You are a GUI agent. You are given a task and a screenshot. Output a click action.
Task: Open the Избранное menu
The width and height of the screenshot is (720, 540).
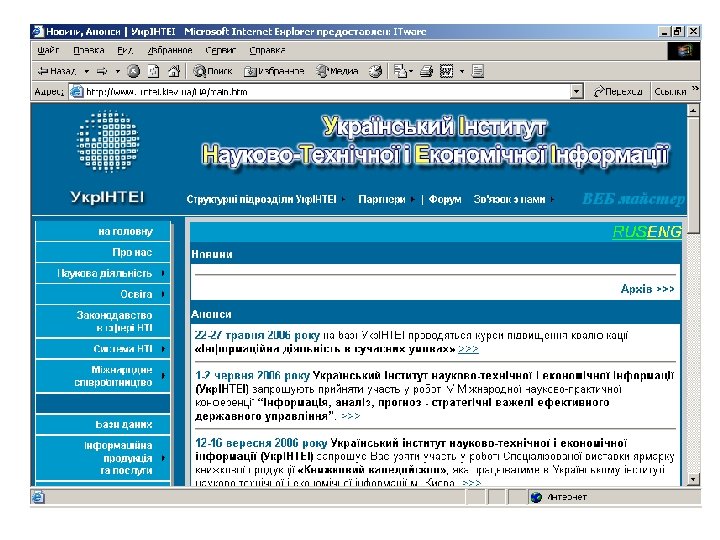170,50
